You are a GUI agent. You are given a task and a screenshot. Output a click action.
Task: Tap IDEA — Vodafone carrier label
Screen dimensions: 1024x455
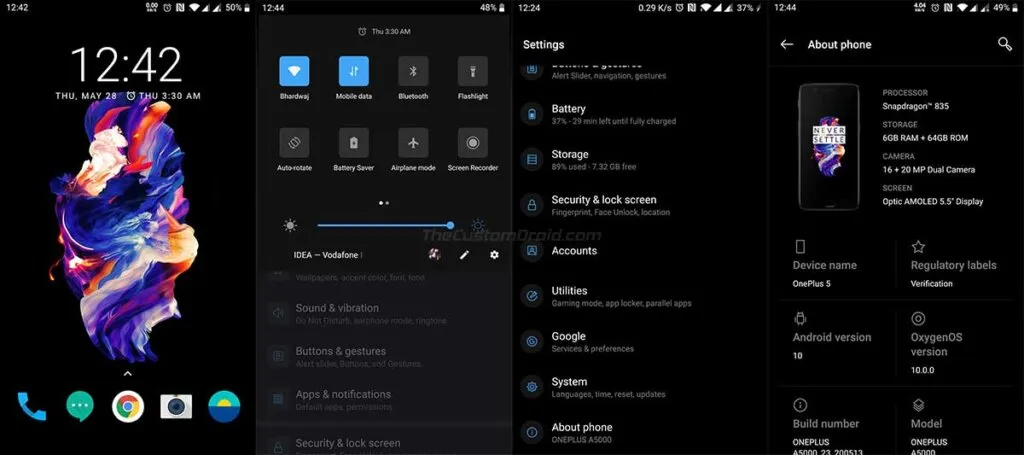click(328, 255)
